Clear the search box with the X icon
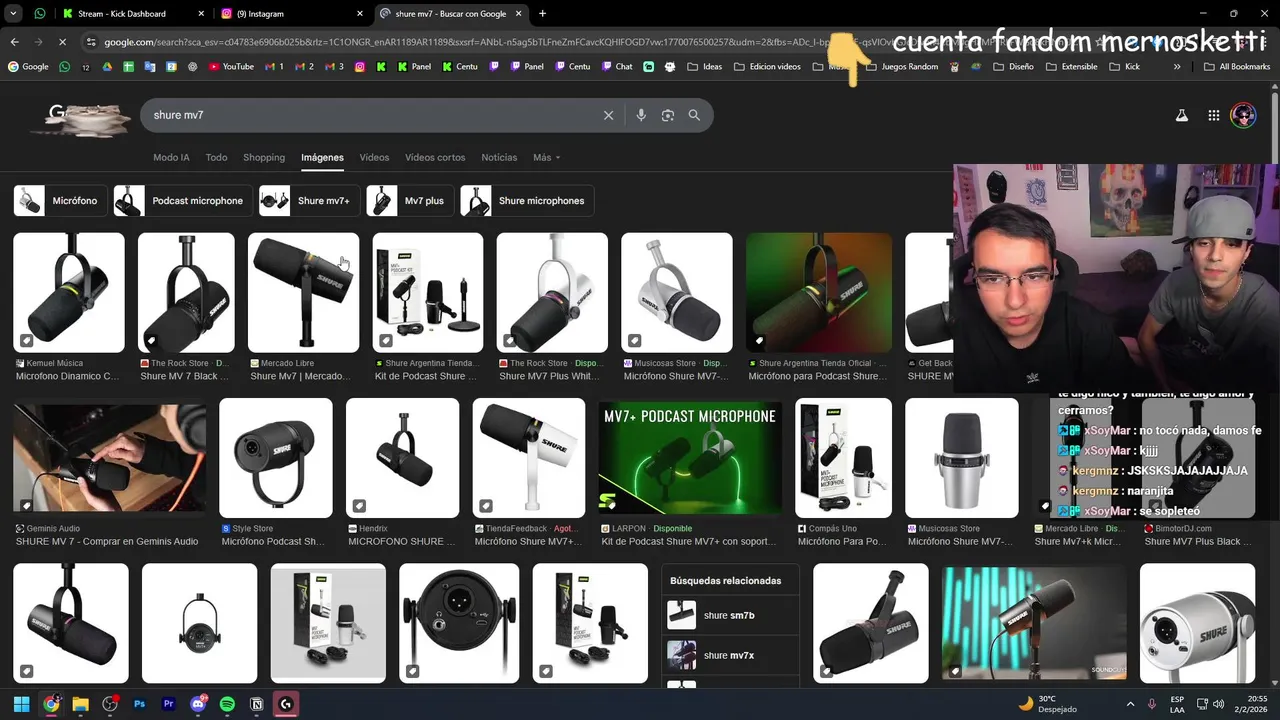Image resolution: width=1280 pixels, height=720 pixels. point(608,115)
